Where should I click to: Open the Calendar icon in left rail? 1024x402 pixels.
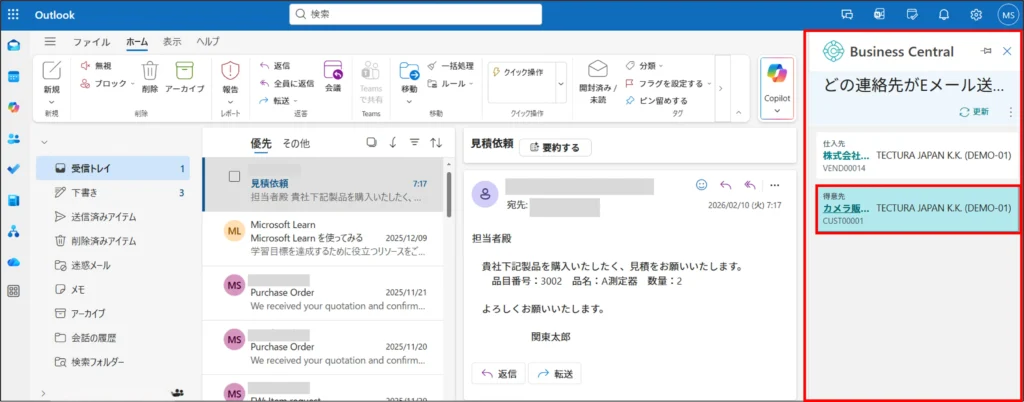(x=14, y=77)
